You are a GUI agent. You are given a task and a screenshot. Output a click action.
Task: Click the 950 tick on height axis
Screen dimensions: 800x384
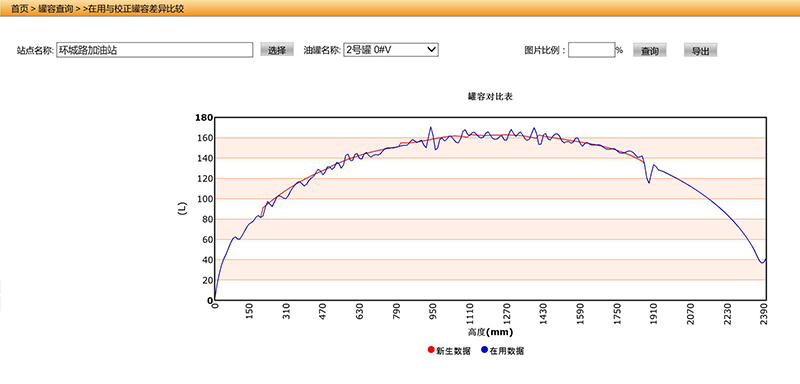(433, 312)
